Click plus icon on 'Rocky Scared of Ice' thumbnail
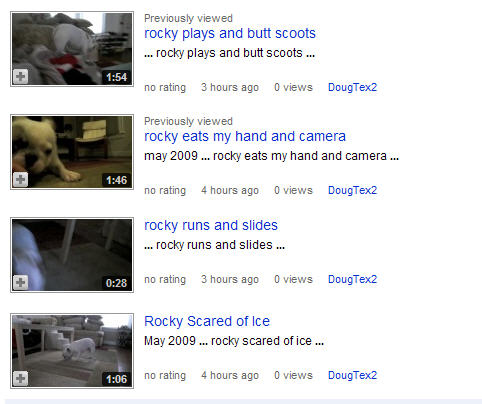 click(x=20, y=379)
